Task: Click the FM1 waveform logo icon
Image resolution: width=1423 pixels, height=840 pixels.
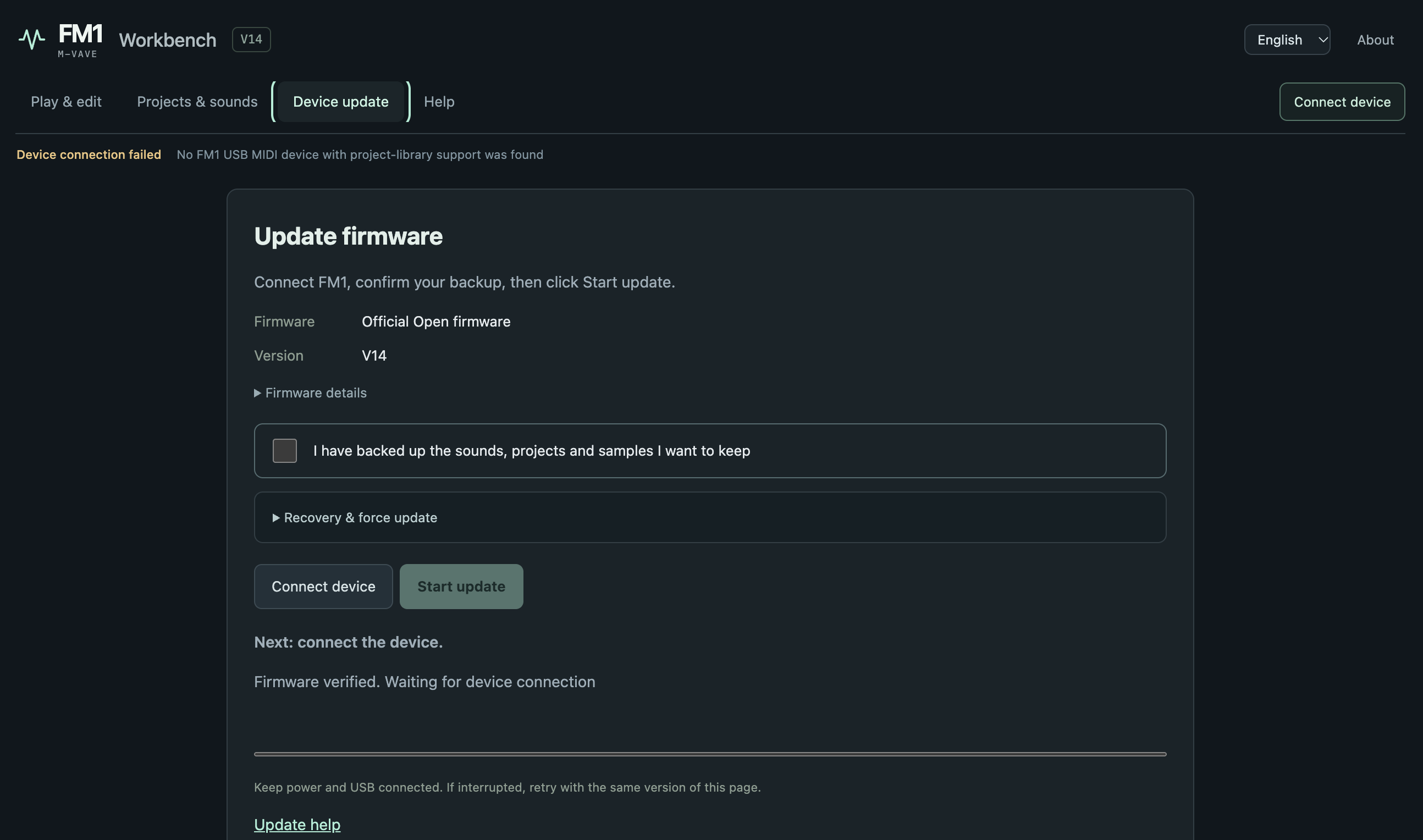Action: coord(32,39)
